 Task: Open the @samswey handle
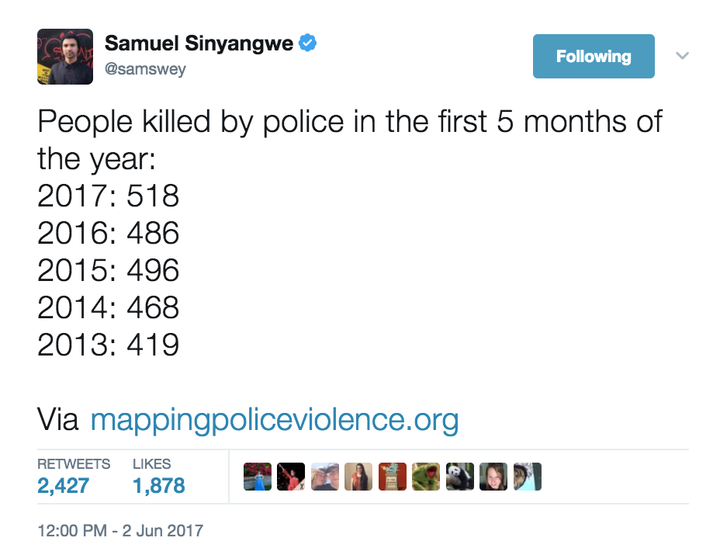[x=145, y=69]
